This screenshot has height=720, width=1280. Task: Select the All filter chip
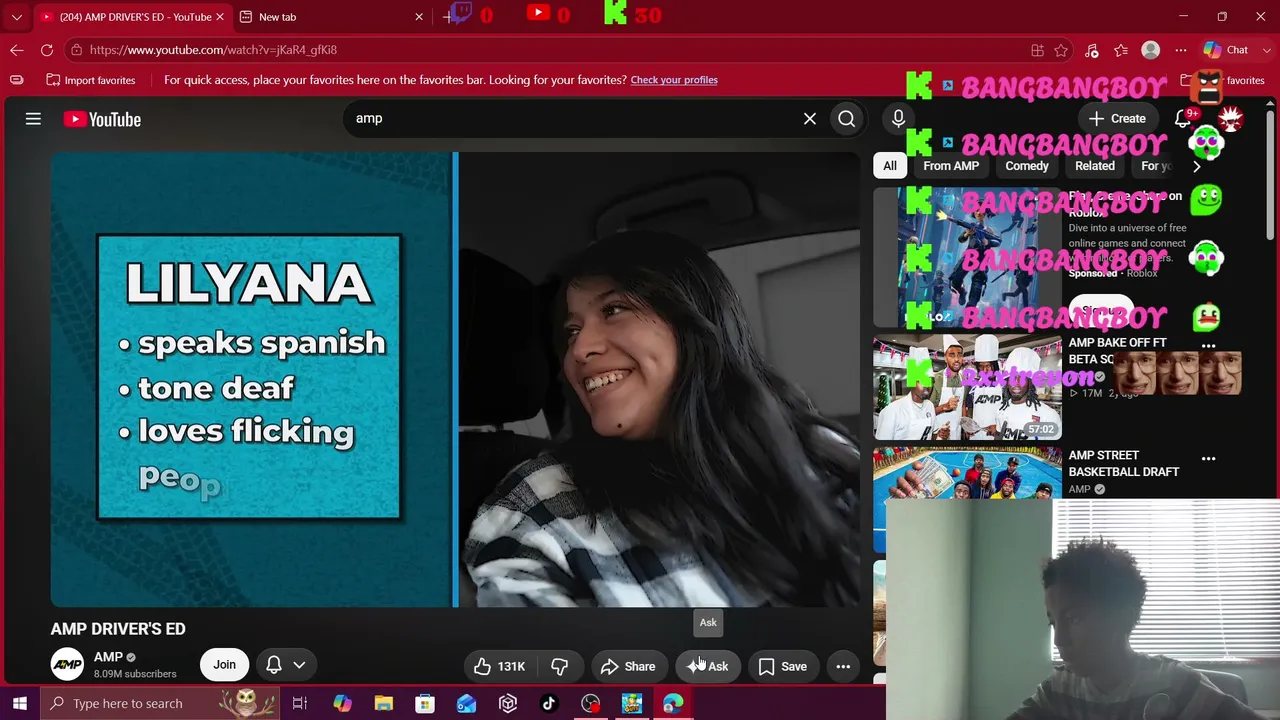click(x=889, y=166)
